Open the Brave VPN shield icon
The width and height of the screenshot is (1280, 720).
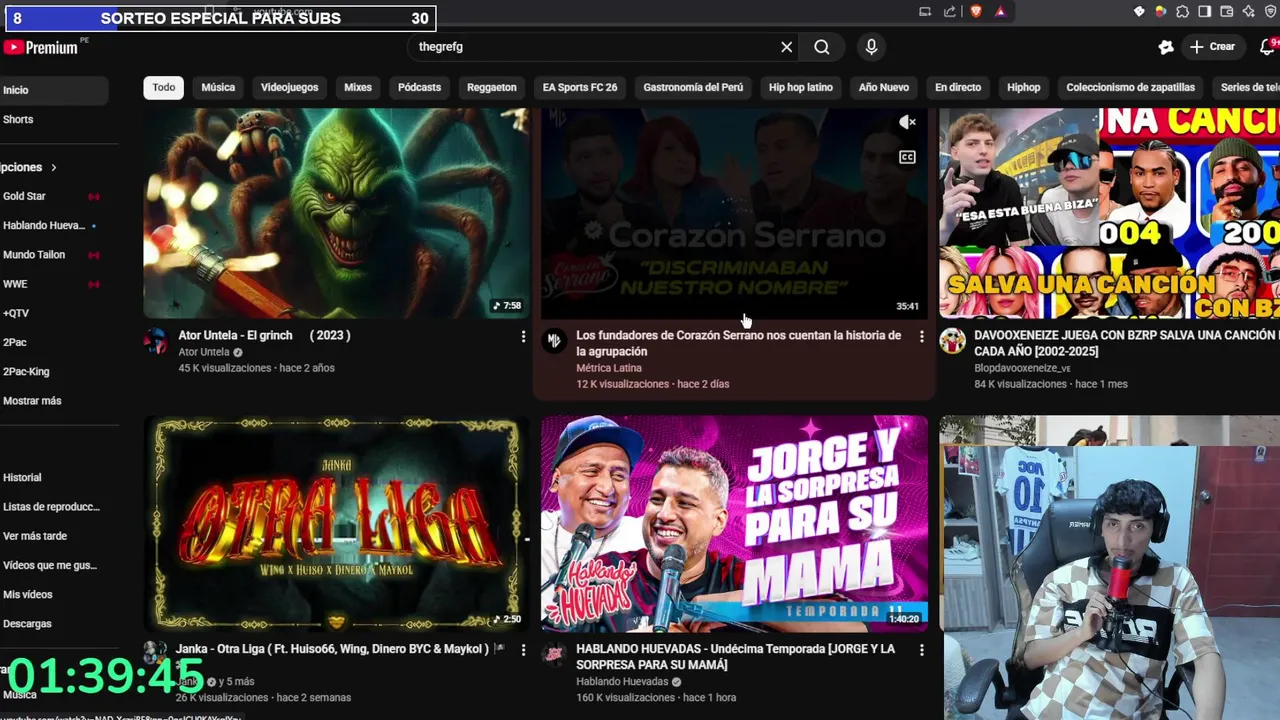[x=1271, y=12]
